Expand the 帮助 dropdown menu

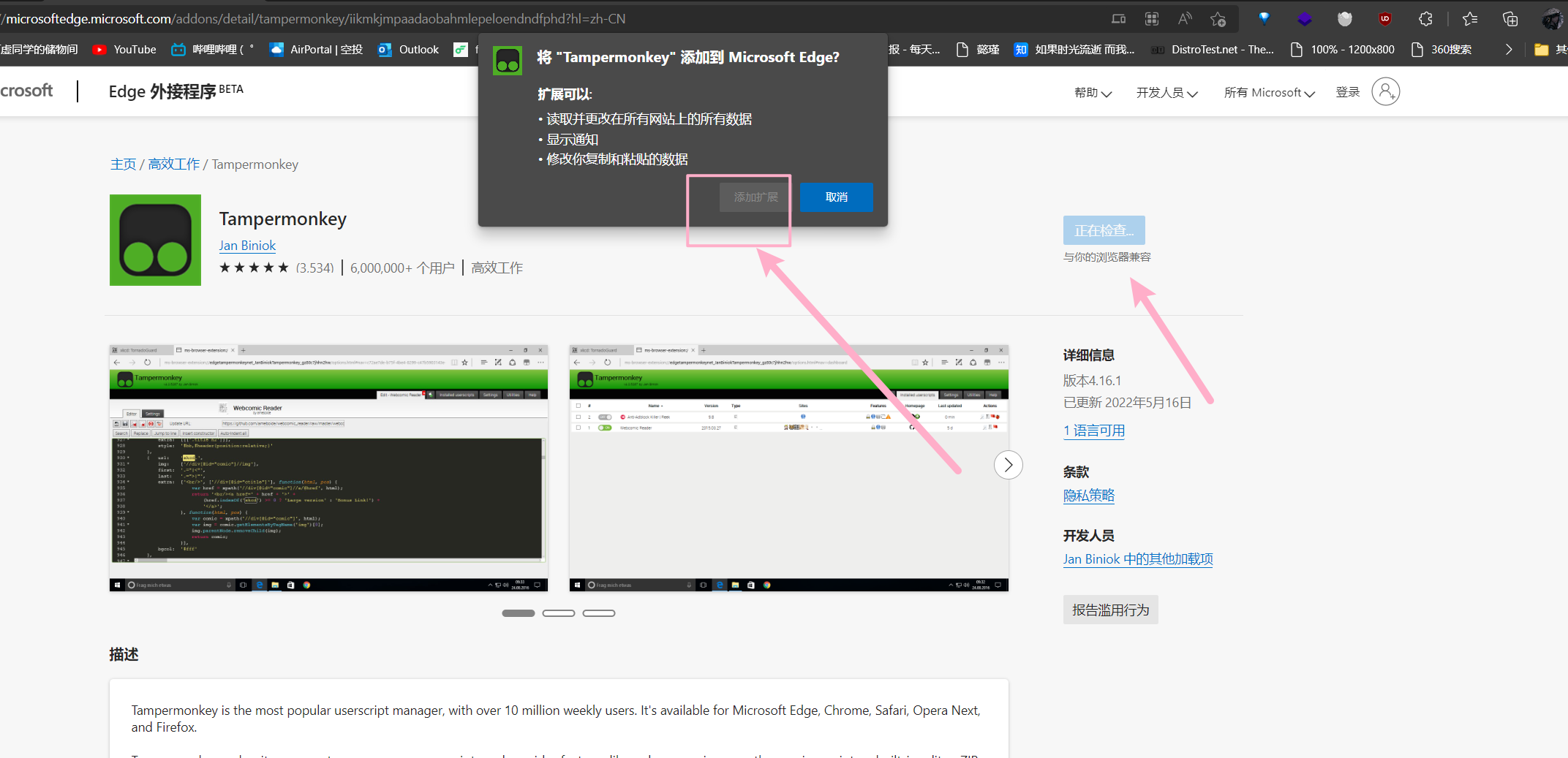click(x=1093, y=93)
